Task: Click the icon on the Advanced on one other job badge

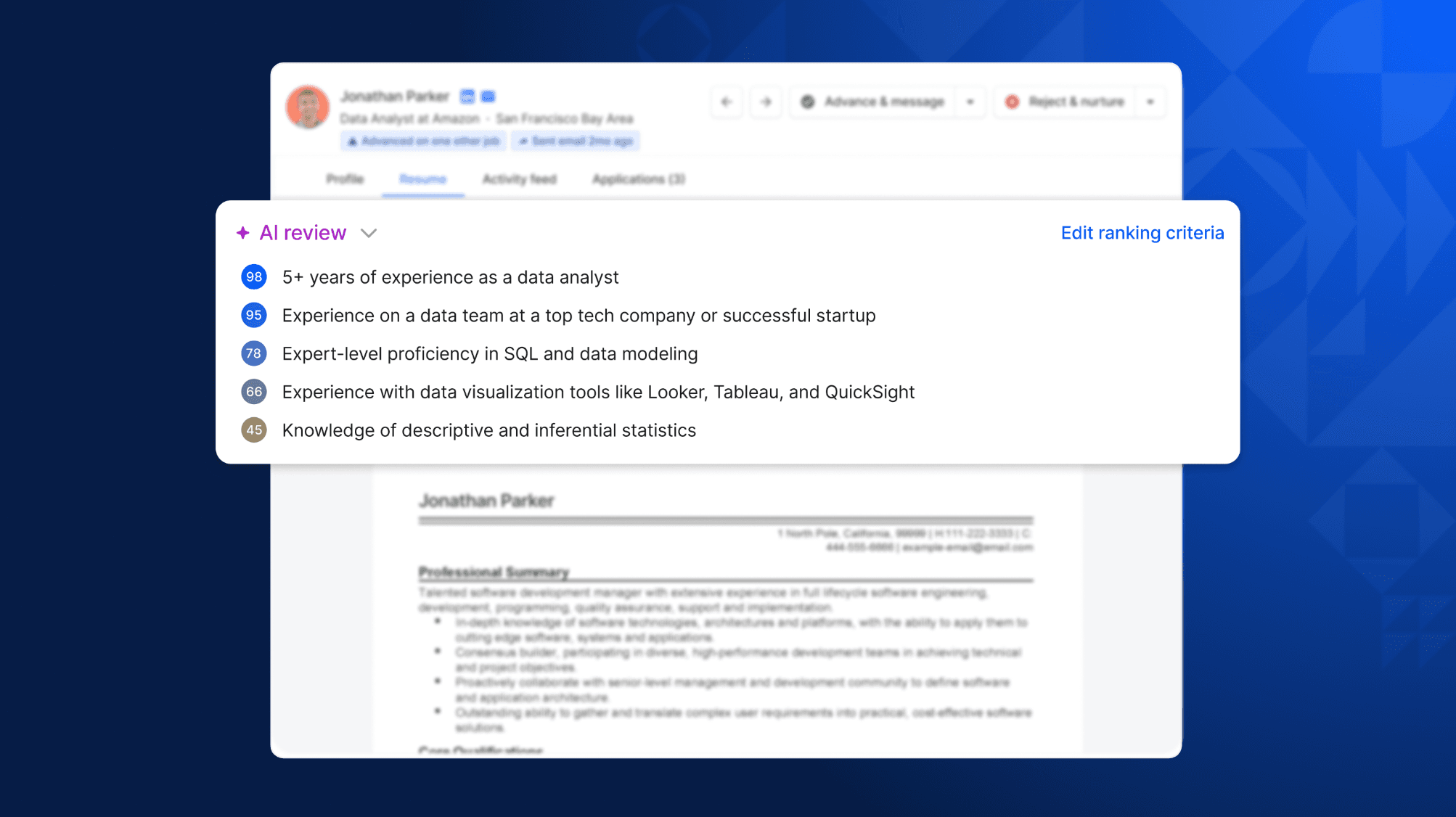Action: coord(353,141)
